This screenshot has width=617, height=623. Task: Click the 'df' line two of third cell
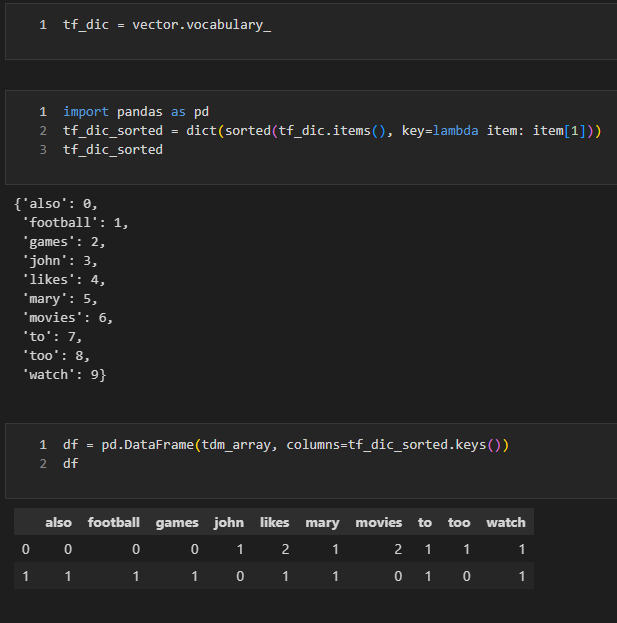coord(71,463)
